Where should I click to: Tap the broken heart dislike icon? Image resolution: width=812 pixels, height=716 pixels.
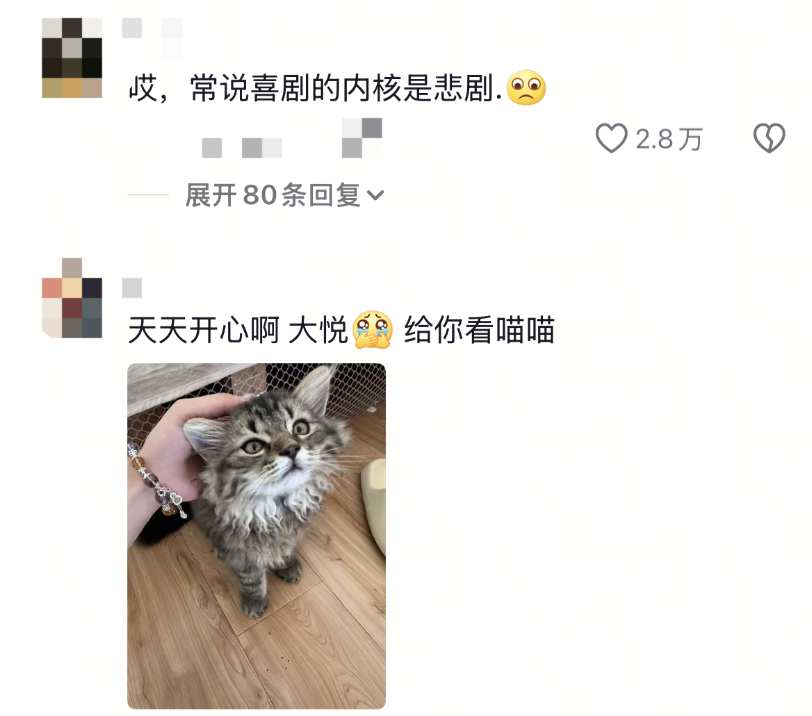769,138
